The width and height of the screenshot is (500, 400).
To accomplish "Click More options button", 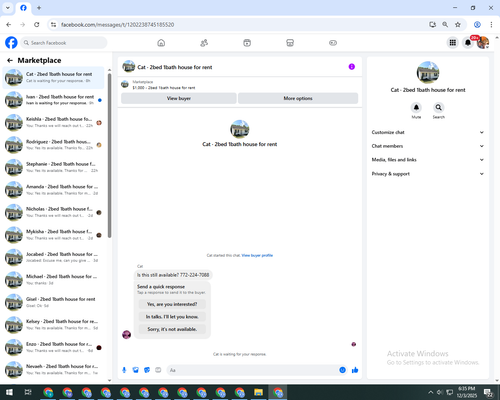I will click(298, 98).
